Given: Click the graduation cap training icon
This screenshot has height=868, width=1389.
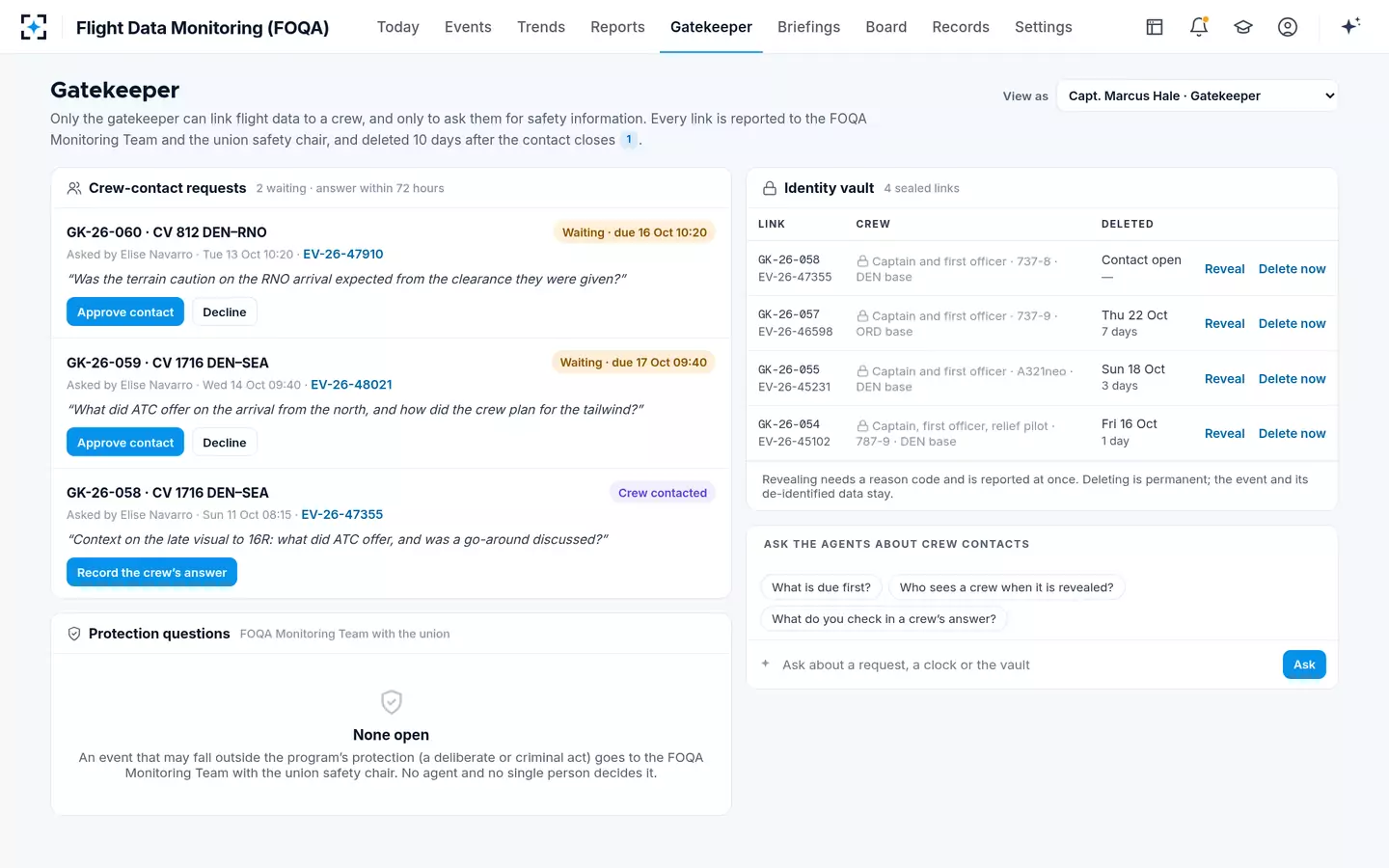Looking at the screenshot, I should [1243, 27].
